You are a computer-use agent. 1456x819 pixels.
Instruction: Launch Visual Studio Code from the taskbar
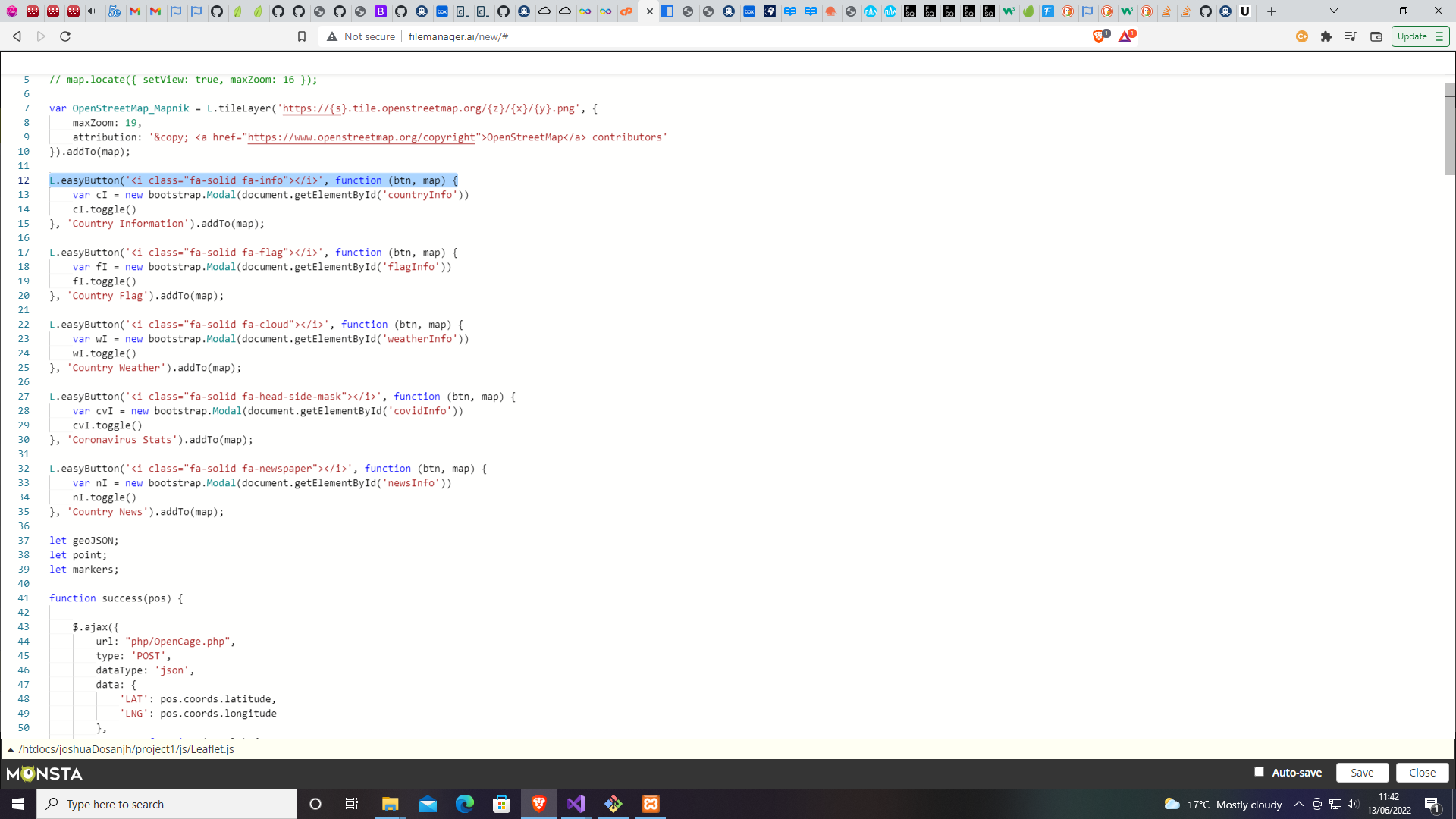[576, 804]
